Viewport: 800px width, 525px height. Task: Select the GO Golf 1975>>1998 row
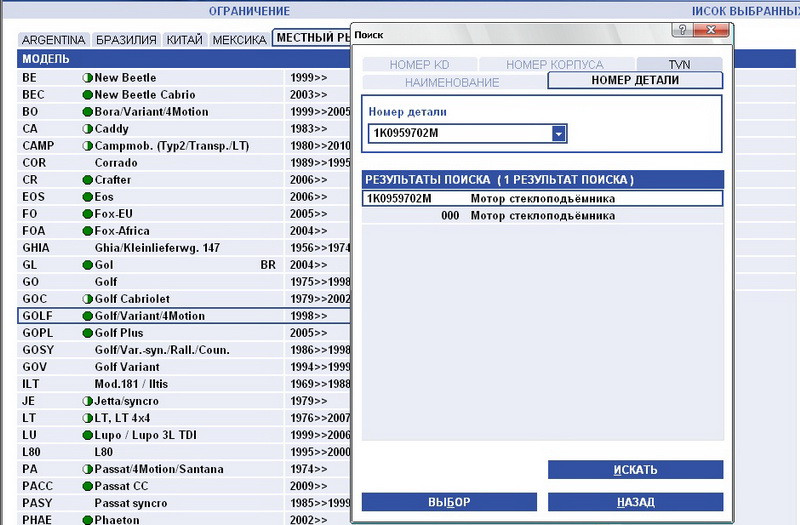click(184, 282)
